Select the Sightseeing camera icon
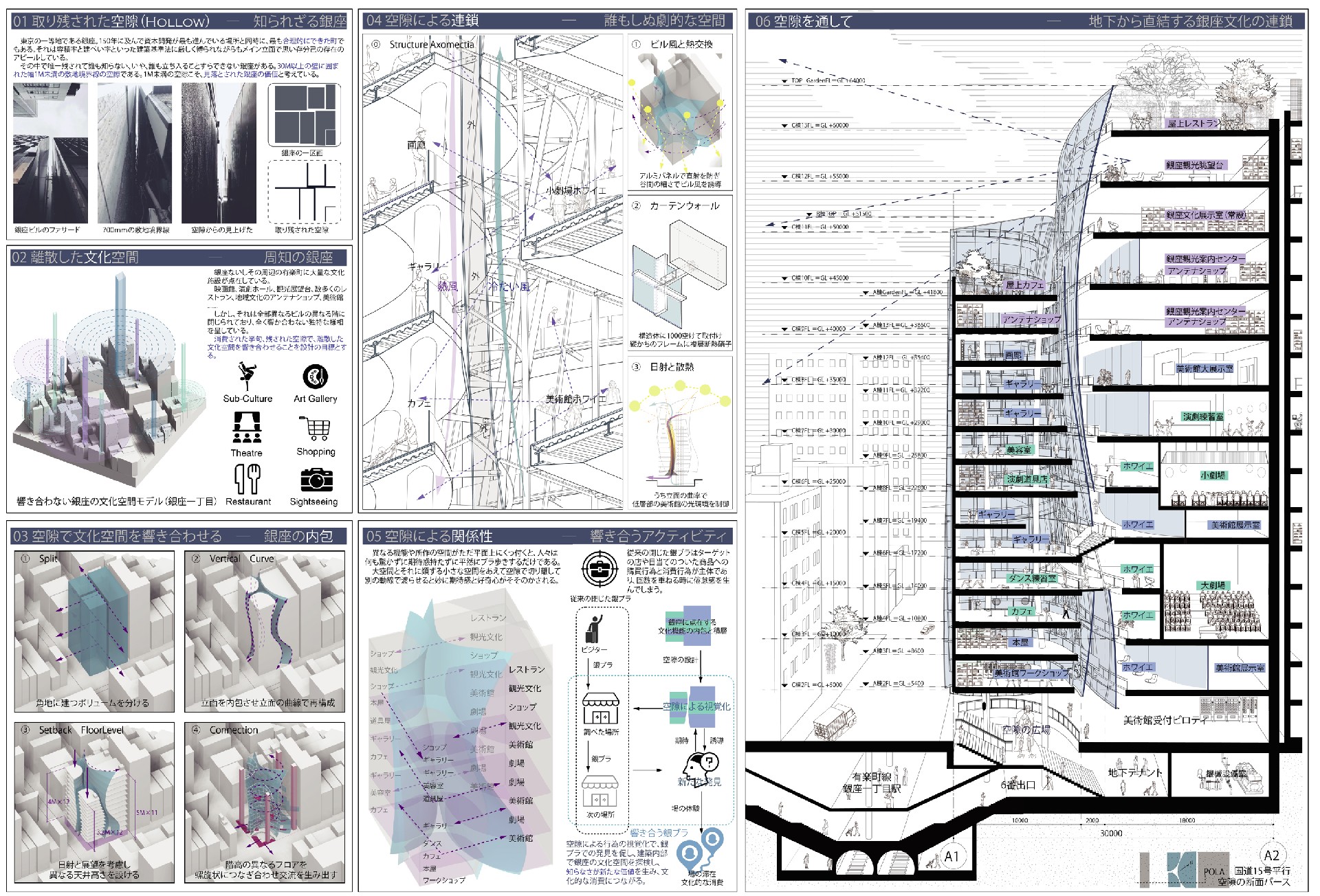 pyautogui.click(x=316, y=479)
